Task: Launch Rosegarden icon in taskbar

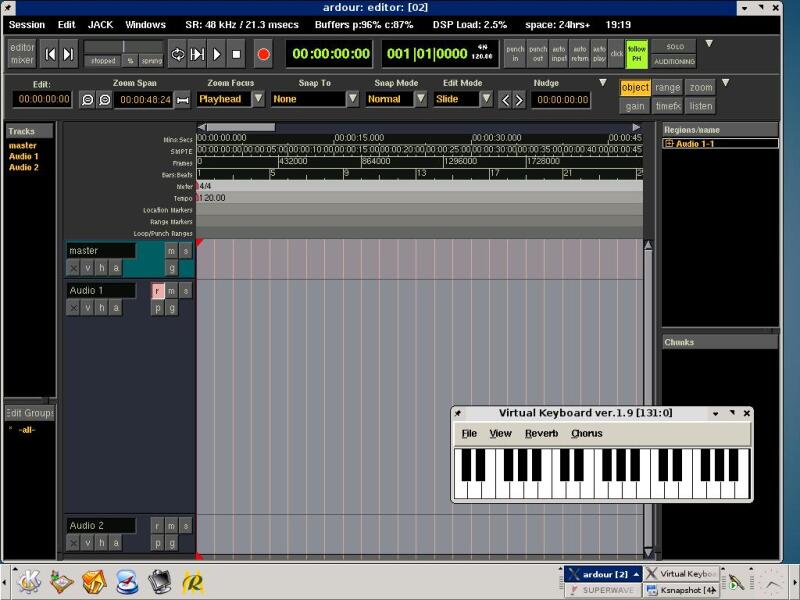Action: [x=193, y=582]
